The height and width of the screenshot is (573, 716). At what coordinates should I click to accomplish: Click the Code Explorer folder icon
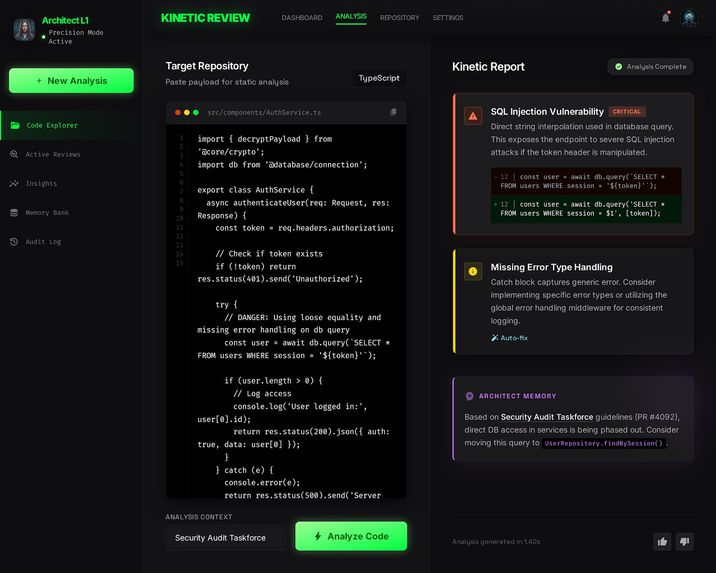tap(15, 125)
